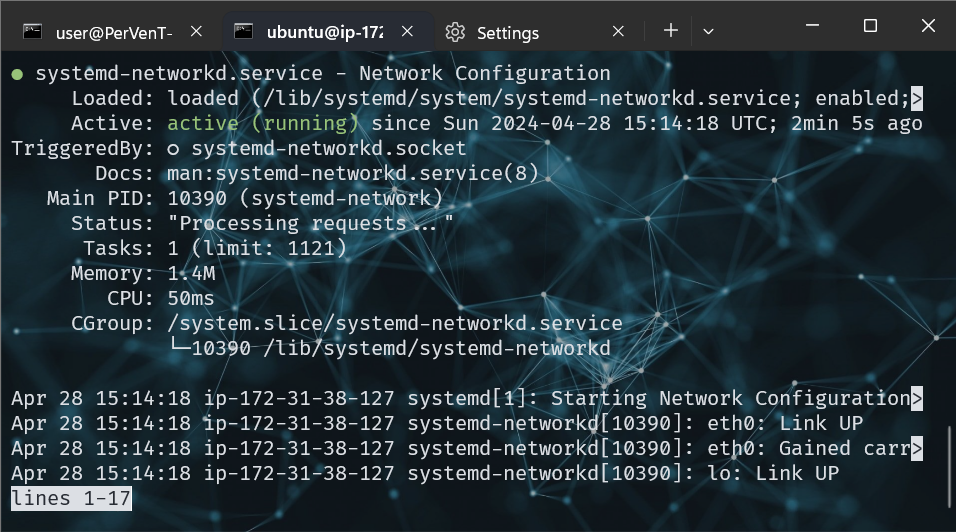Viewport: 956px width, 532px height.
Task: Close the Settings tab
Action: (618, 32)
